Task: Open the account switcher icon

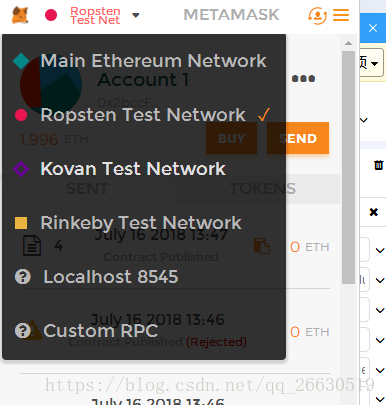Action: tap(317, 15)
